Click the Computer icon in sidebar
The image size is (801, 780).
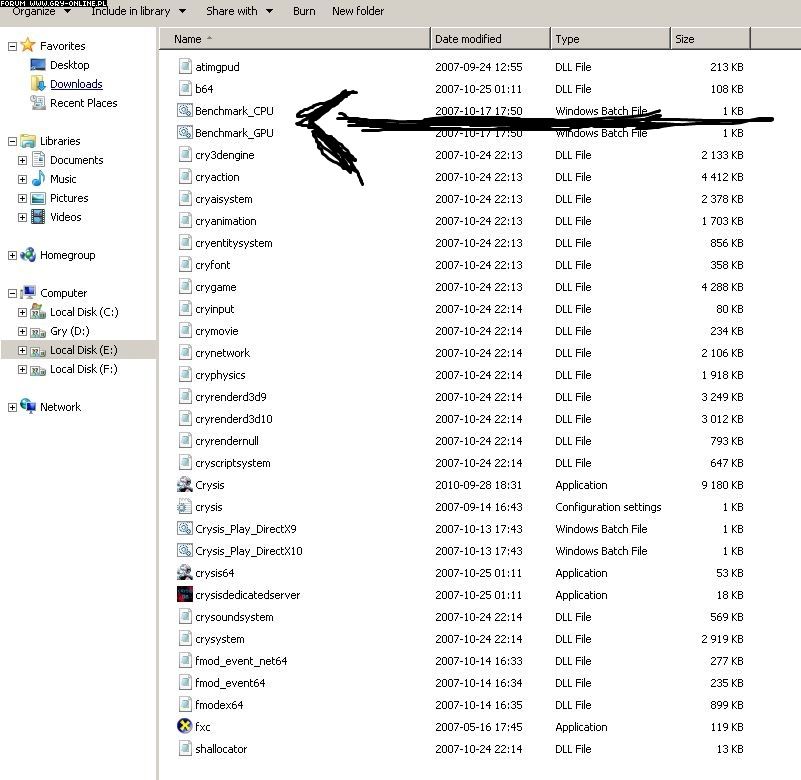point(28,292)
